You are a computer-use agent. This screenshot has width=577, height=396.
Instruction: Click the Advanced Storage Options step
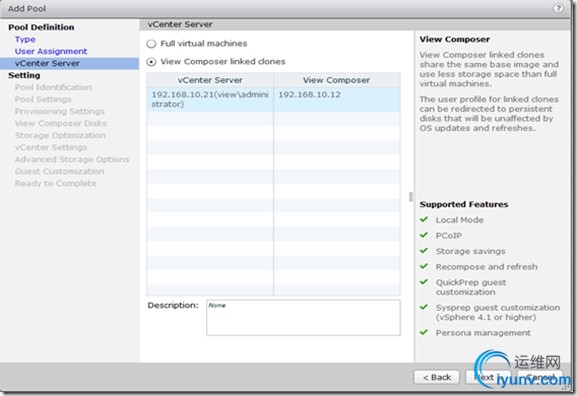pyautogui.click(x=72, y=159)
